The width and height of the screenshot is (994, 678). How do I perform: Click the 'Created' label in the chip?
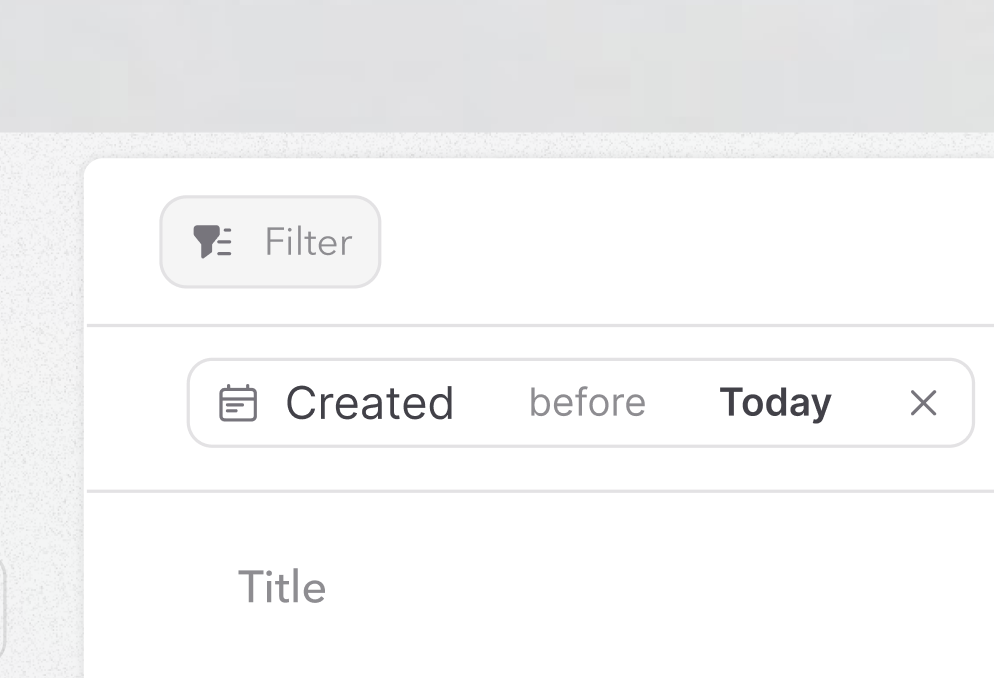(369, 402)
